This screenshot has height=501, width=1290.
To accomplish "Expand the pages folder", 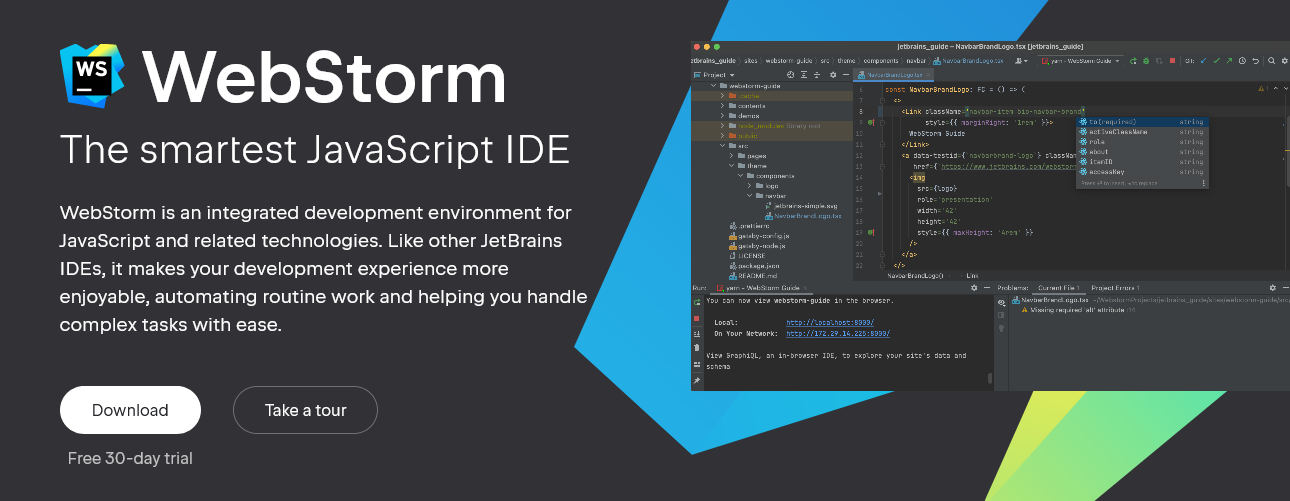I will (731, 156).
